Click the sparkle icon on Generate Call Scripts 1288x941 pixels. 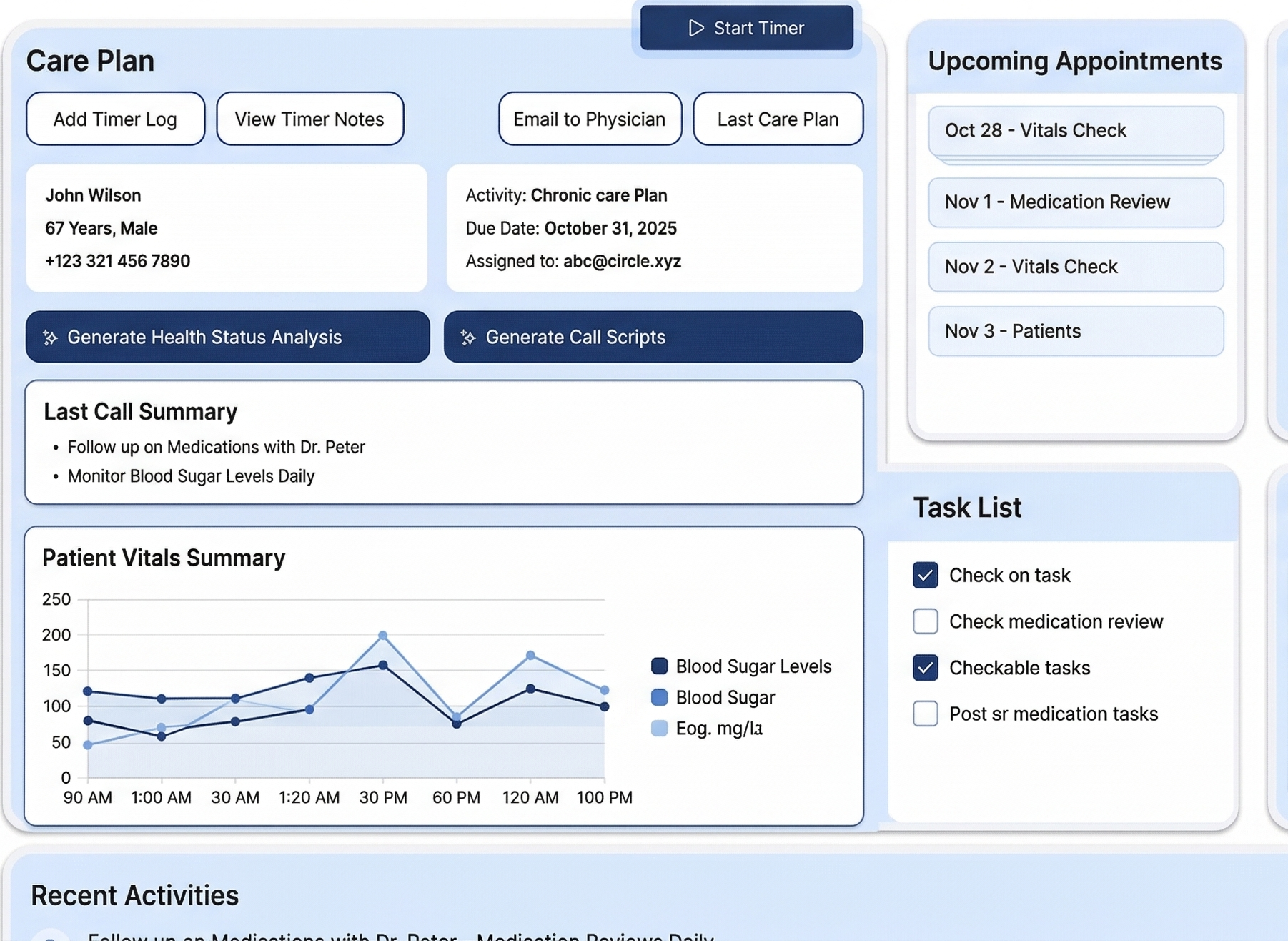[x=468, y=337]
